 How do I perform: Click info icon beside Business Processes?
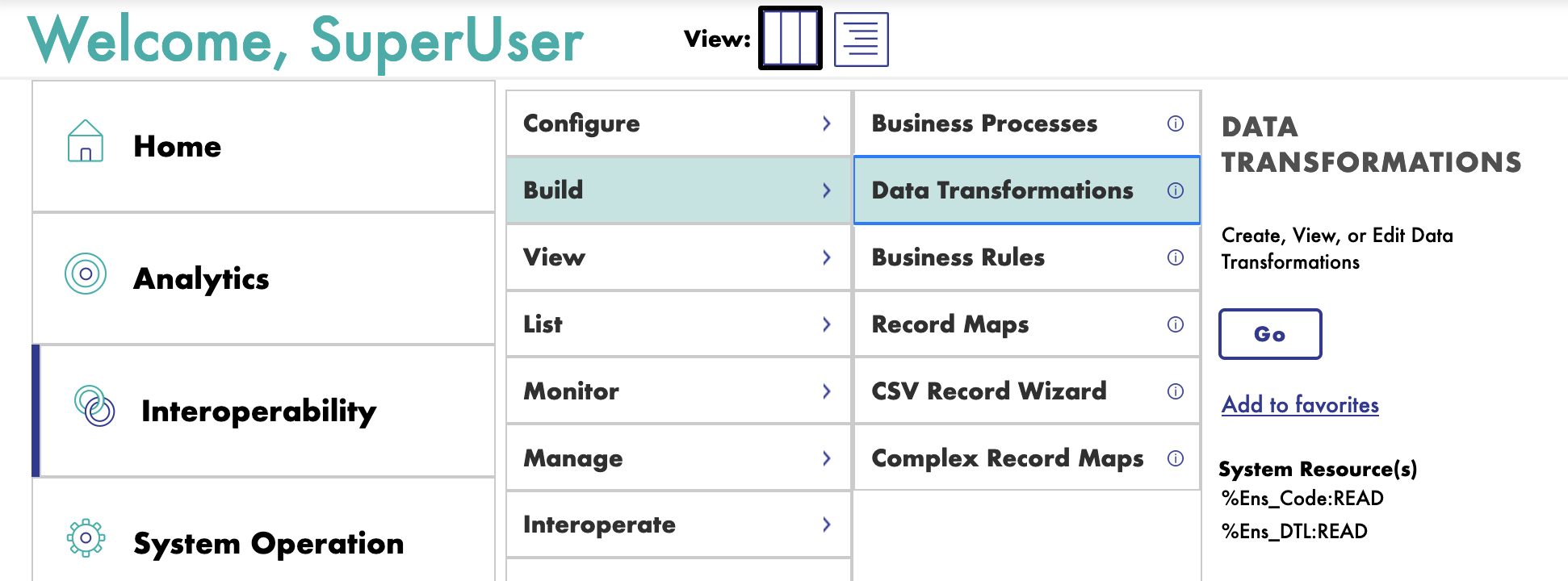click(x=1176, y=123)
